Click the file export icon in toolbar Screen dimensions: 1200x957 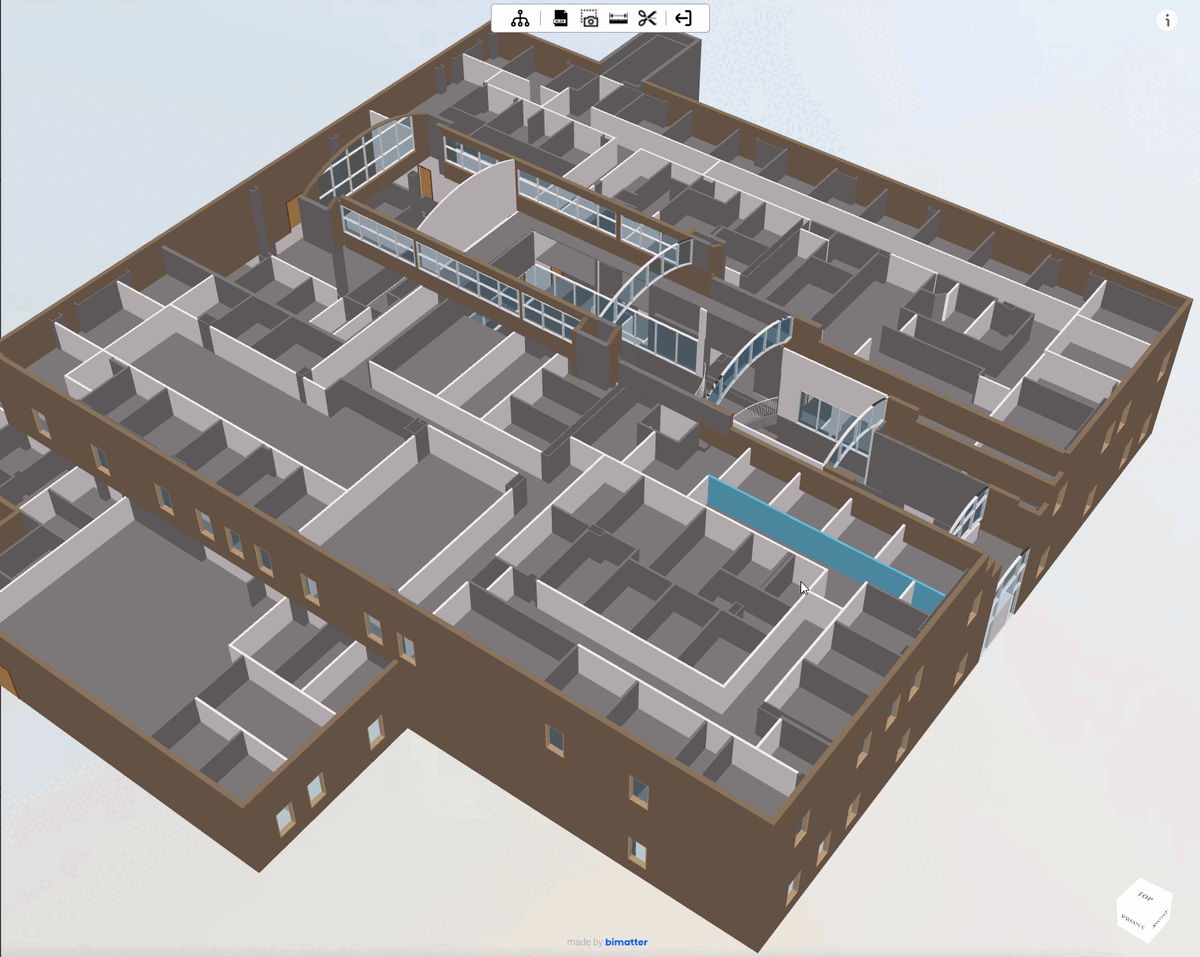pyautogui.click(x=561, y=18)
